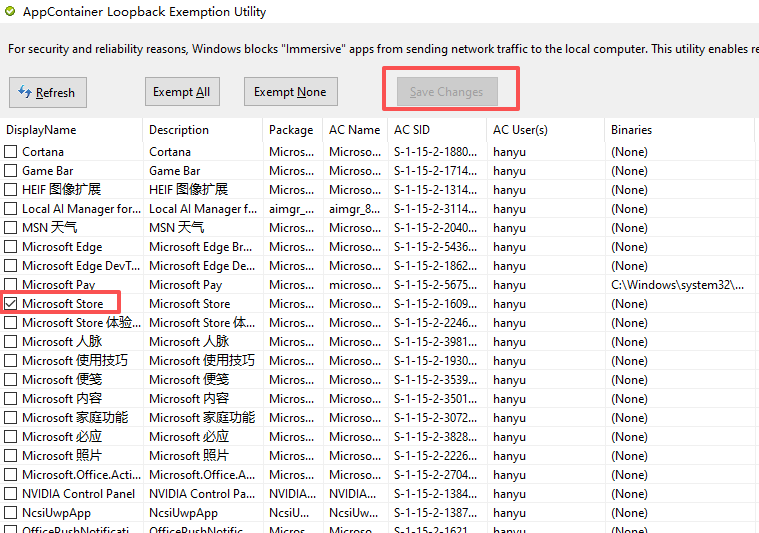Check Microsoft 照片 checkbox
The height and width of the screenshot is (533, 759).
tap(10, 456)
